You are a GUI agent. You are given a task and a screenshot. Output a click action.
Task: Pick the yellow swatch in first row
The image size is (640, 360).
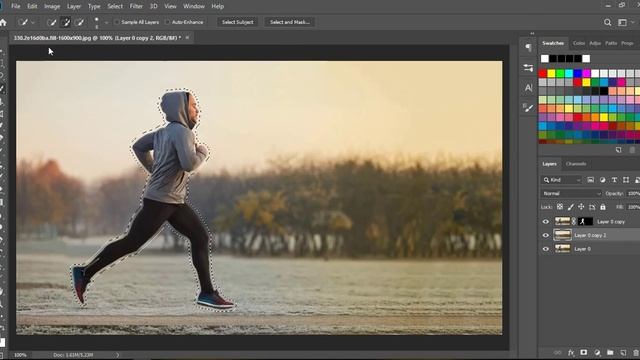tap(551, 73)
